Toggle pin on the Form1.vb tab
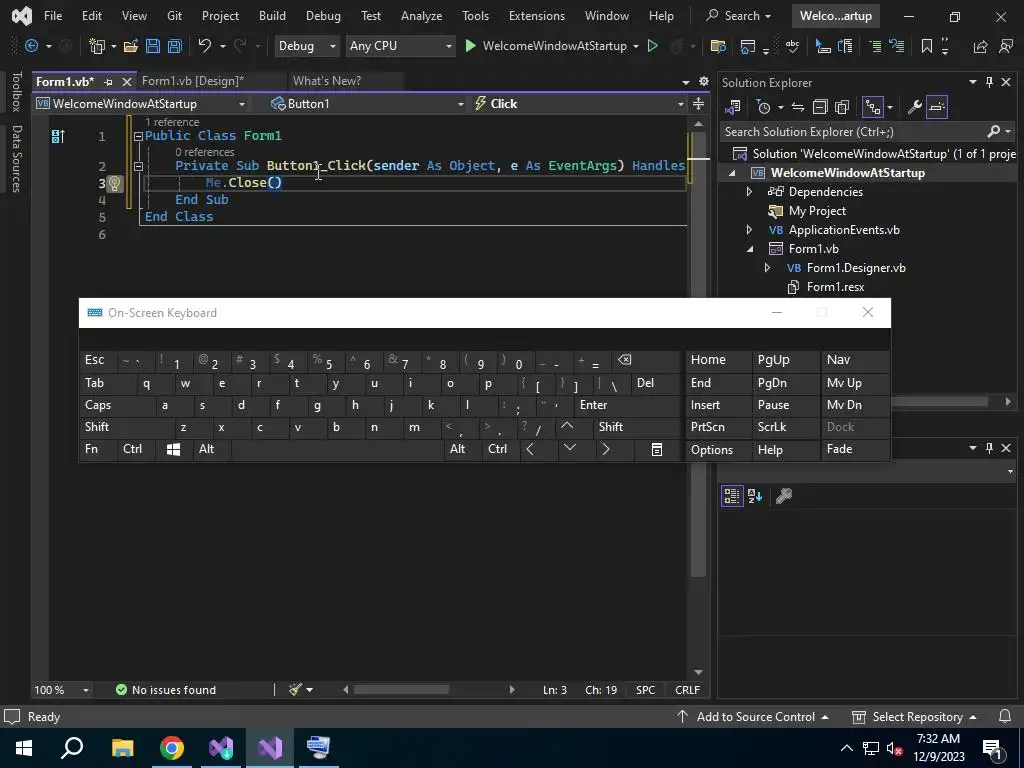 point(108,82)
